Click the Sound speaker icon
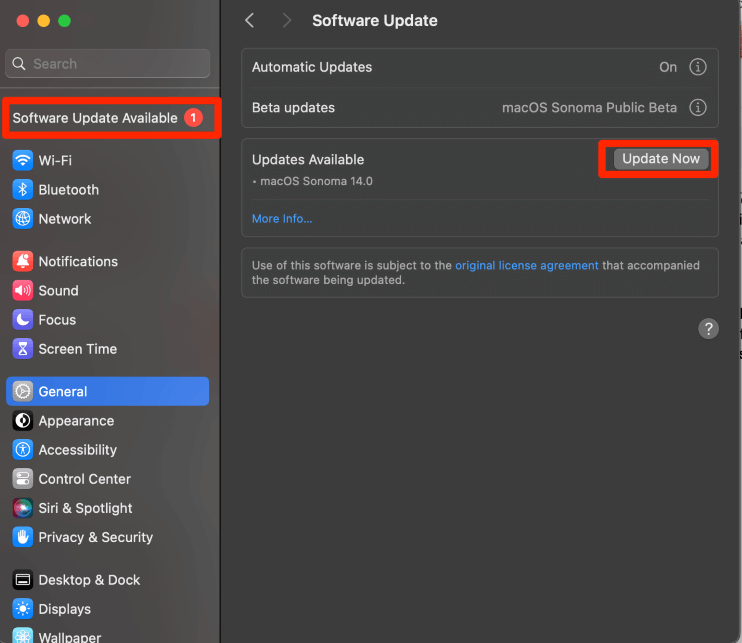The width and height of the screenshot is (742, 643). (x=22, y=290)
